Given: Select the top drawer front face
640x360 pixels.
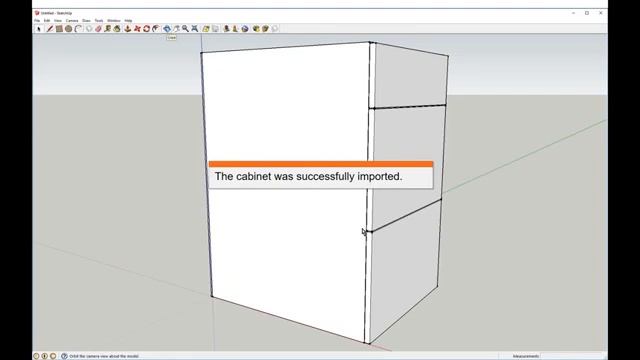Looking at the screenshot, I should coord(410,76).
